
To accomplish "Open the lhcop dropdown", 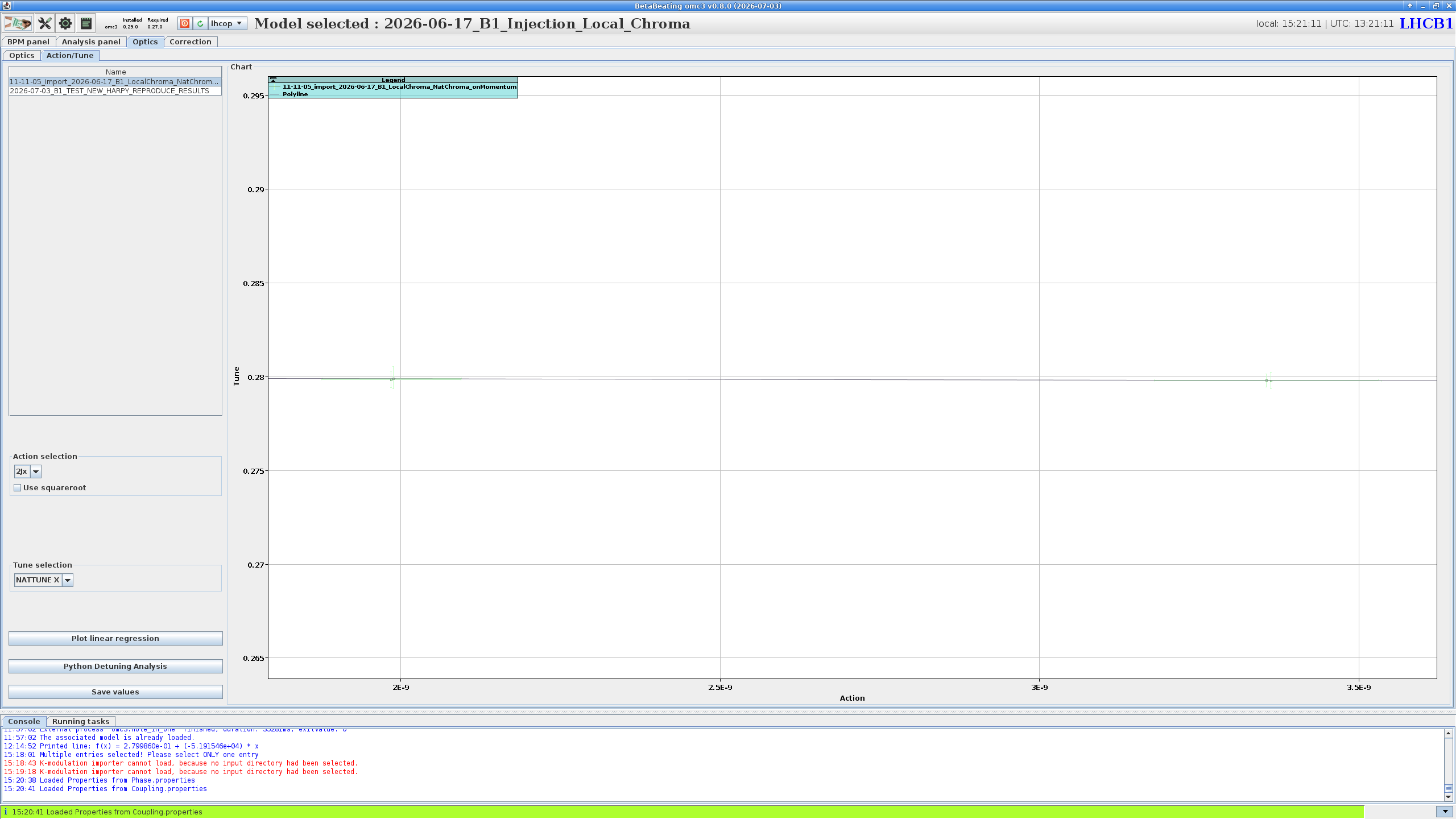I will [227, 23].
